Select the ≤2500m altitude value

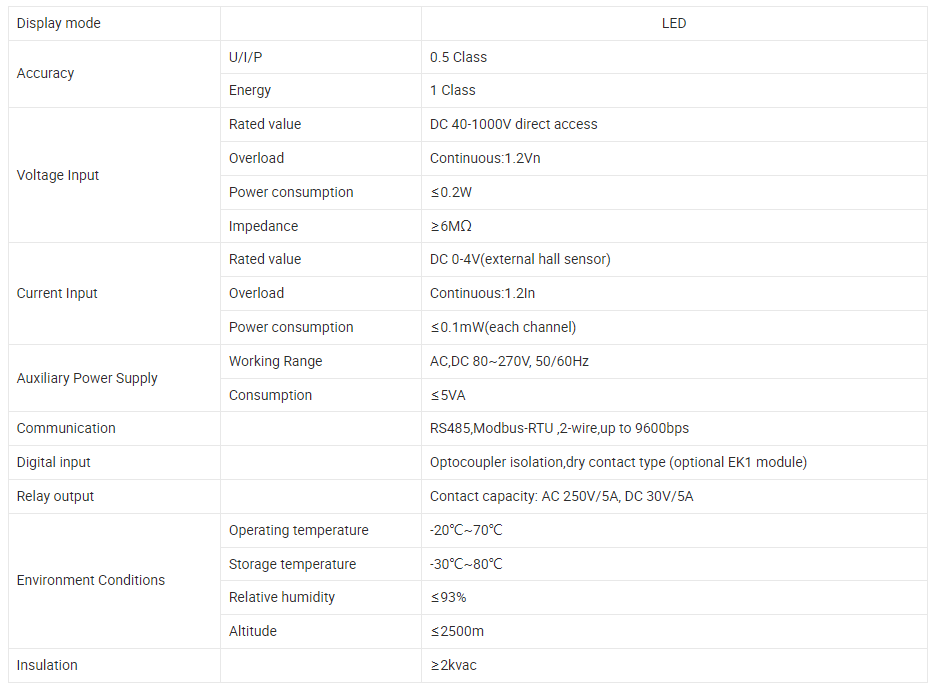[458, 631]
